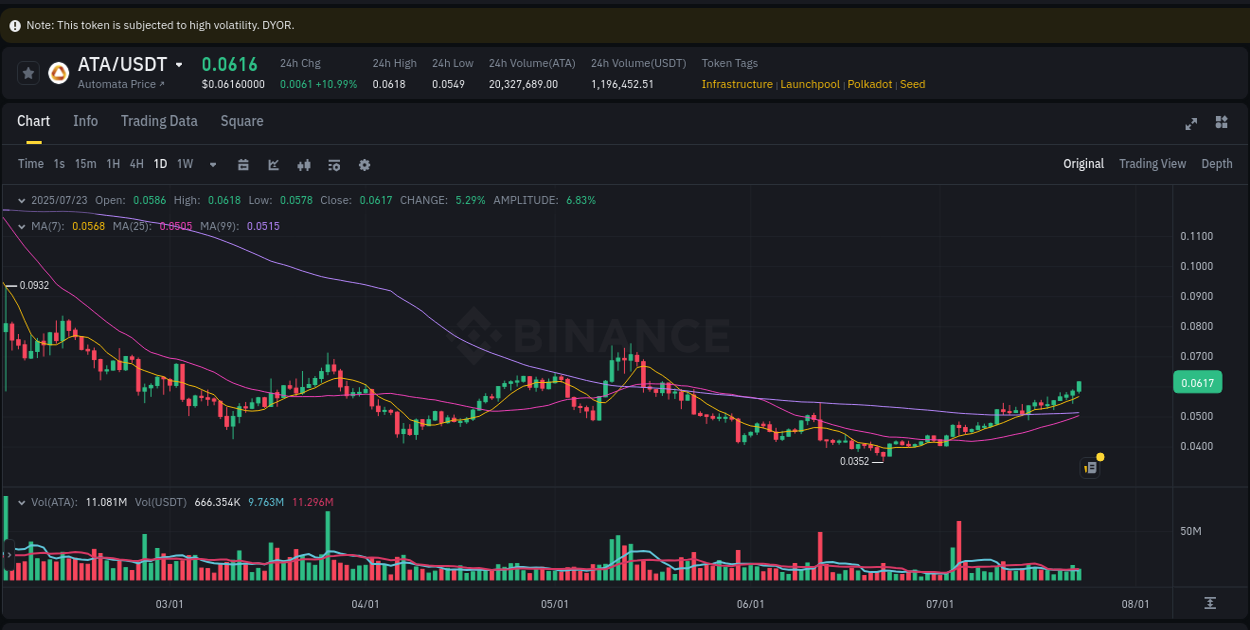
Task: Open the indicator settings list icon
Action: [x=334, y=164]
